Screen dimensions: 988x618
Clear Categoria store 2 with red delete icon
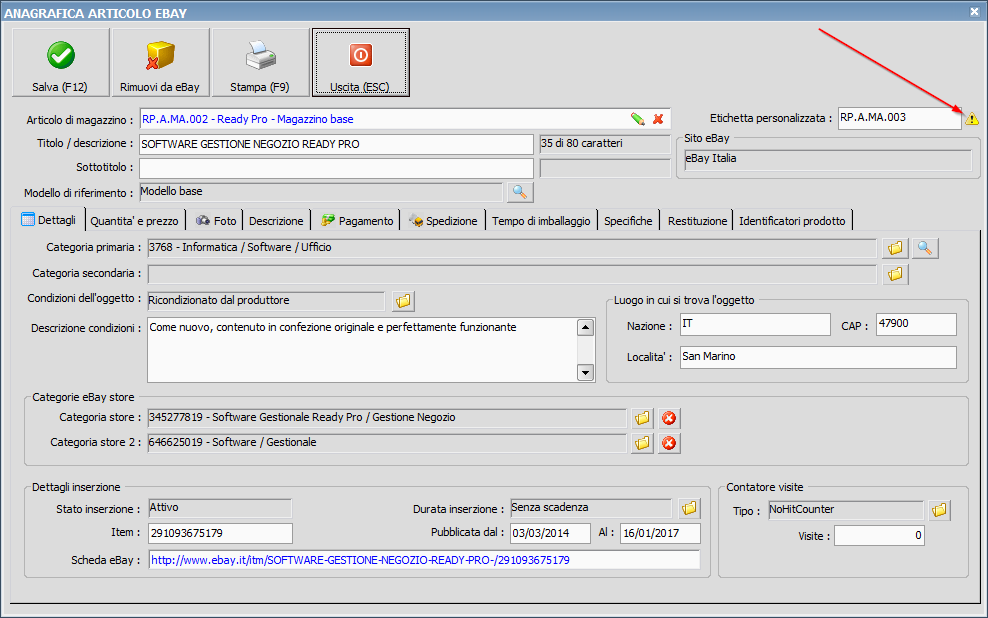point(669,443)
